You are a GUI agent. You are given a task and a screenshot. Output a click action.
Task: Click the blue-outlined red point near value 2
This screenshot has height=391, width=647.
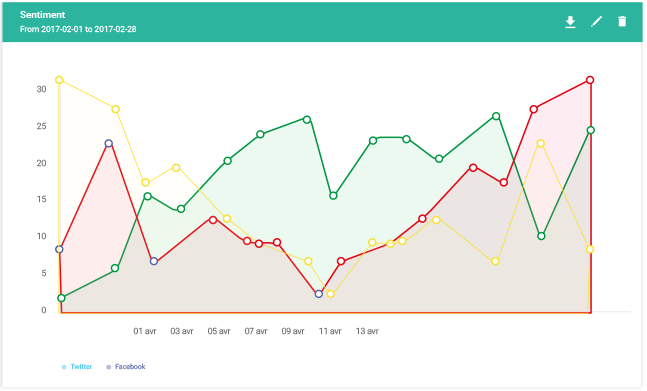[x=319, y=294]
